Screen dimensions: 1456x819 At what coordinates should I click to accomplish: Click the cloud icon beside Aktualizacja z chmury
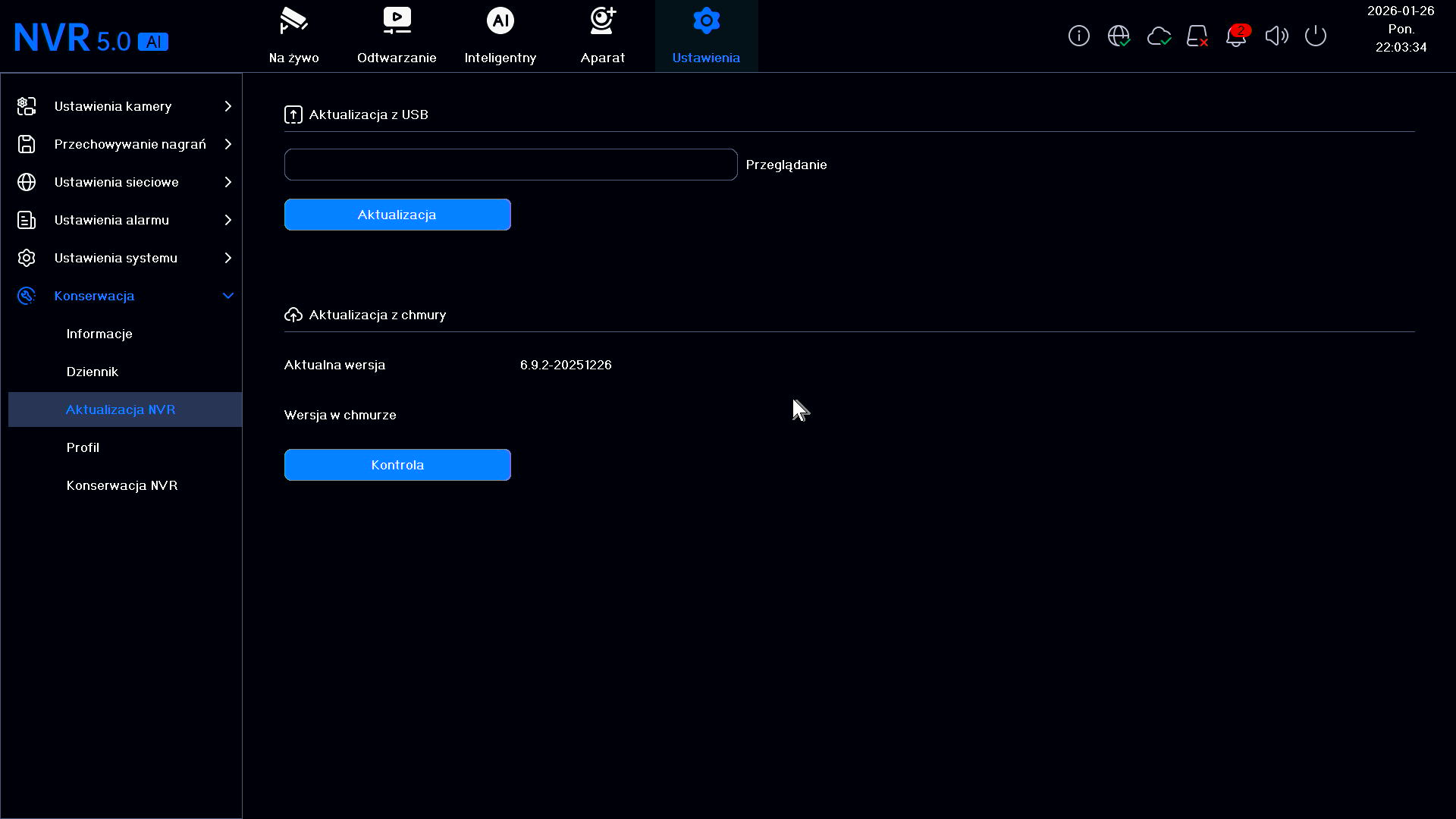pos(293,315)
